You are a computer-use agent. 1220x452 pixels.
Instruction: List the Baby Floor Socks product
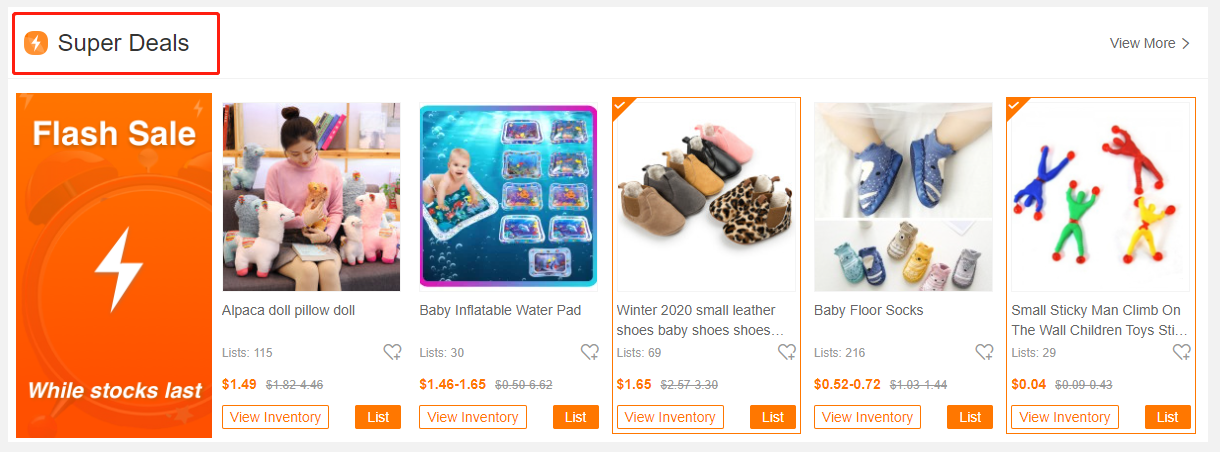coord(970,417)
